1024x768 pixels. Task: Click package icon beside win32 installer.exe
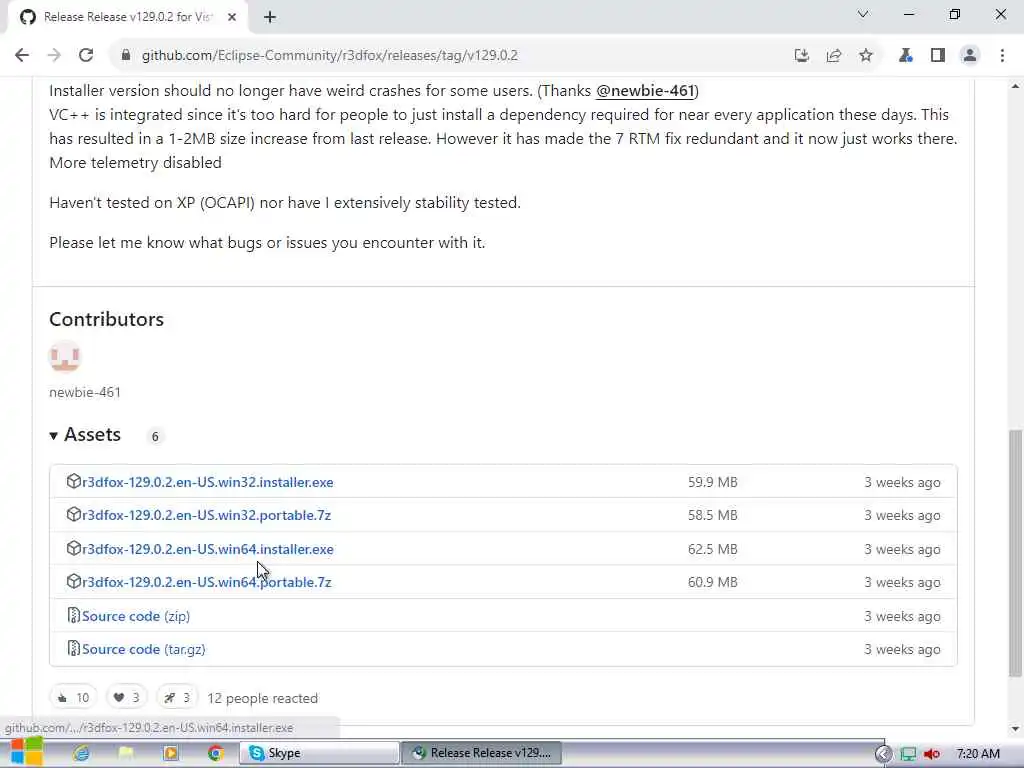(x=74, y=481)
